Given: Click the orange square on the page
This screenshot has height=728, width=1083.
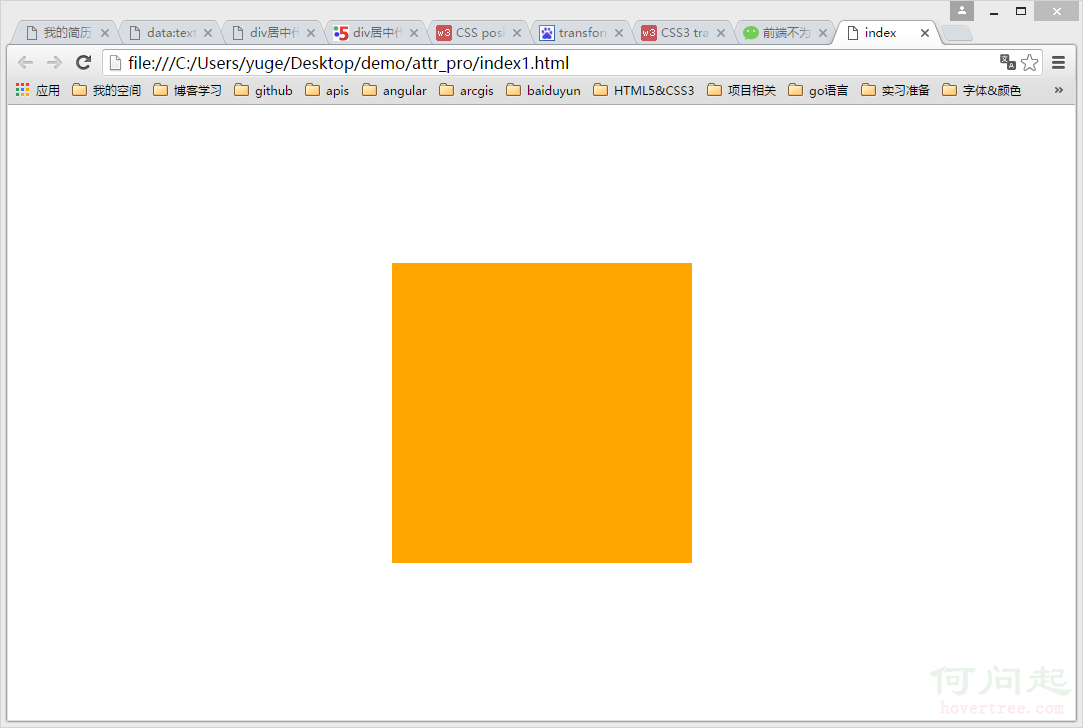Looking at the screenshot, I should 541,412.
